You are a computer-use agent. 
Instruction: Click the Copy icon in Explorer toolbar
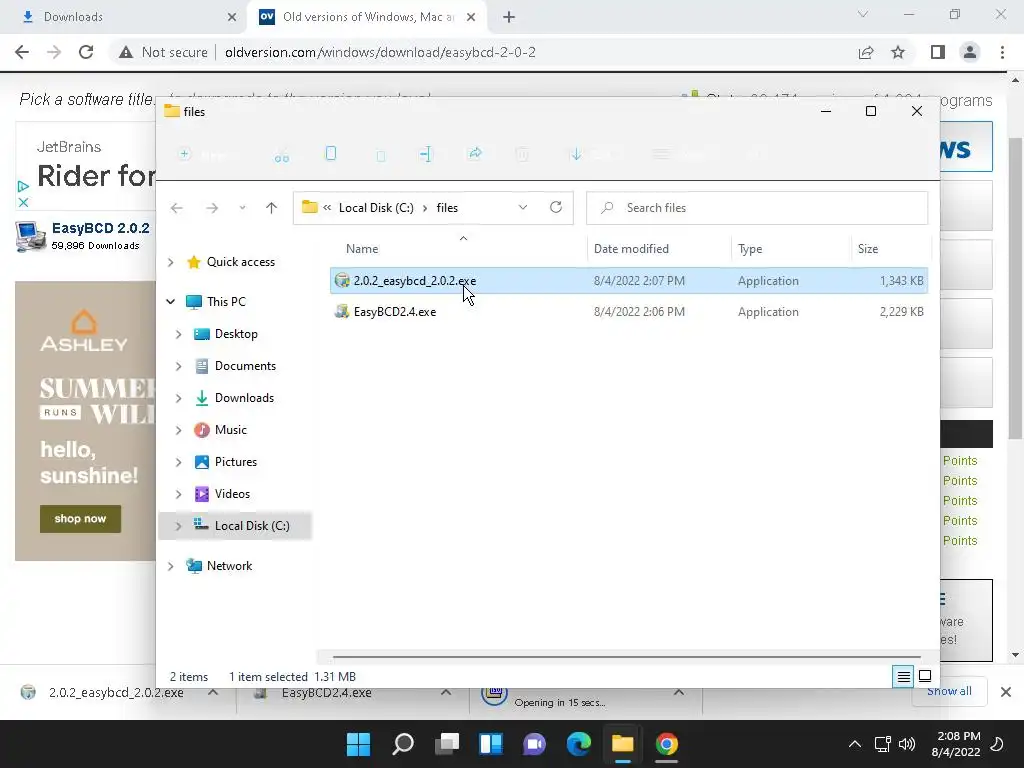331,154
